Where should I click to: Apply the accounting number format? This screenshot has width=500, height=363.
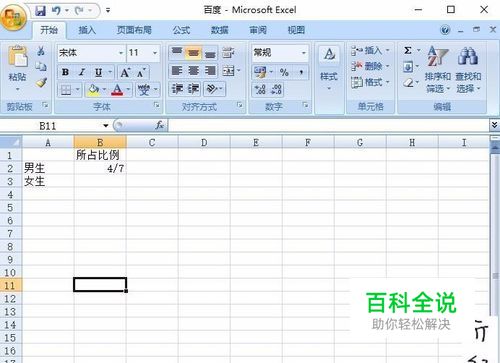click(260, 72)
